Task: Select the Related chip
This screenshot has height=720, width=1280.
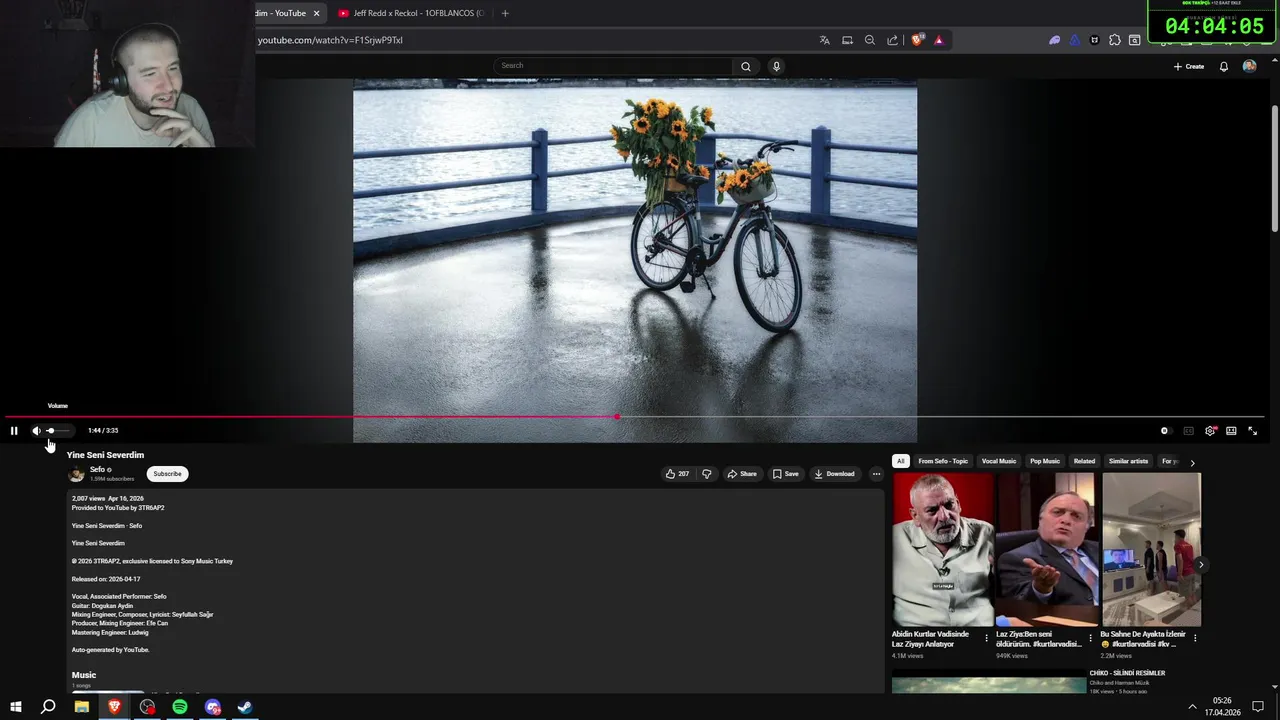Action: (x=1084, y=461)
